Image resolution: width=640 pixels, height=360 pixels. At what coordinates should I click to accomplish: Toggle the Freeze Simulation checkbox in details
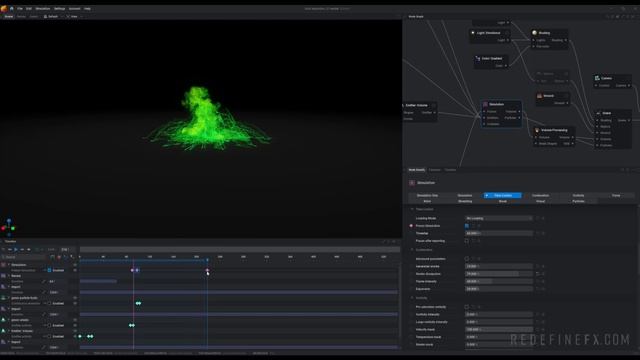(x=467, y=226)
